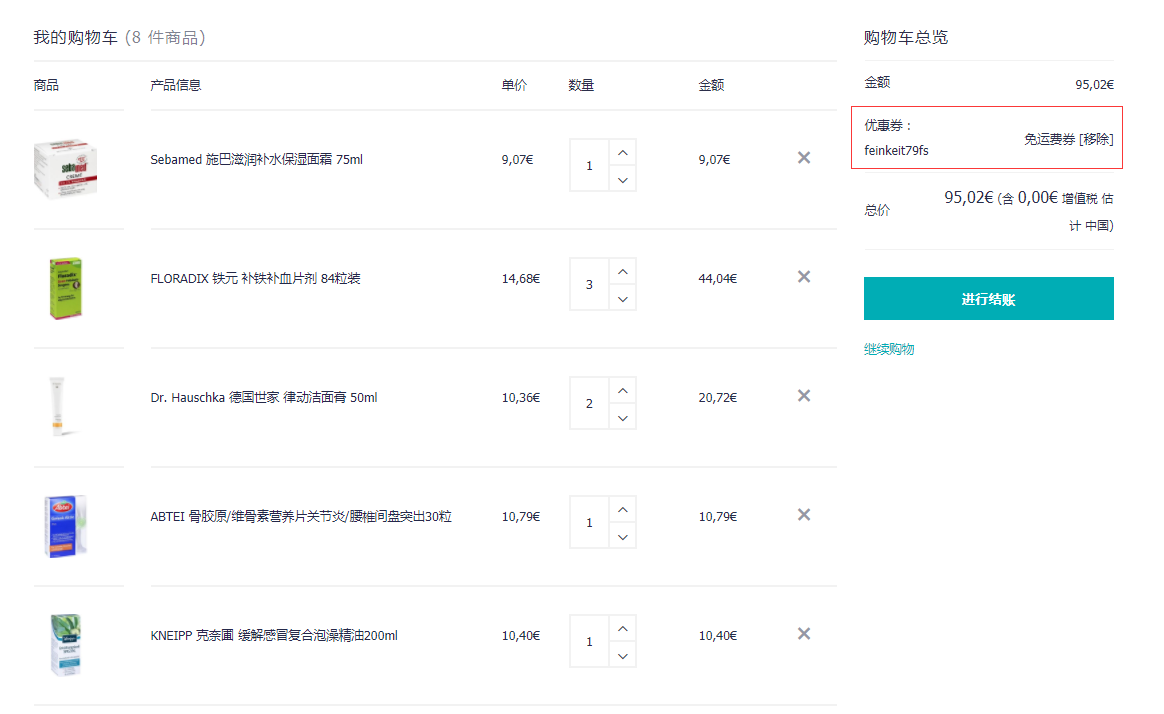Increase FLORADIX quantity with up arrow
Image resolution: width=1164 pixels, height=714 pixels.
pos(623,272)
